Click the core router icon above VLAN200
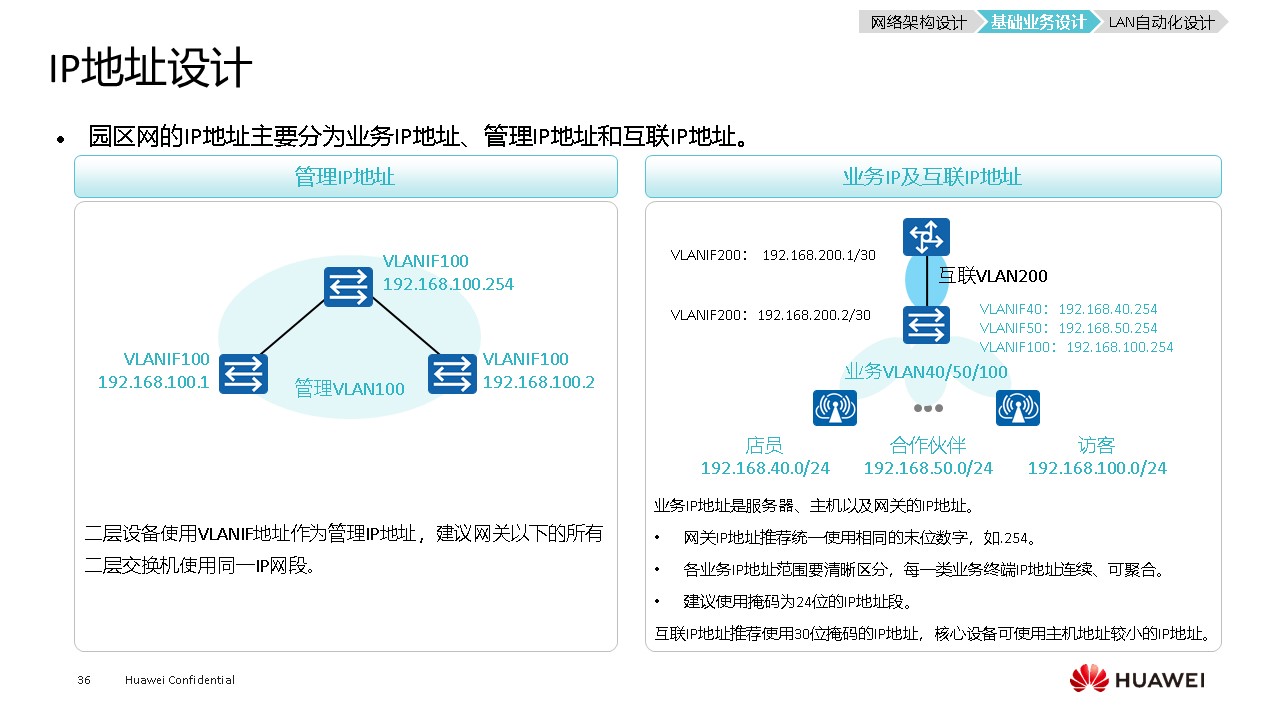This screenshot has width=1280, height=720. (x=926, y=238)
